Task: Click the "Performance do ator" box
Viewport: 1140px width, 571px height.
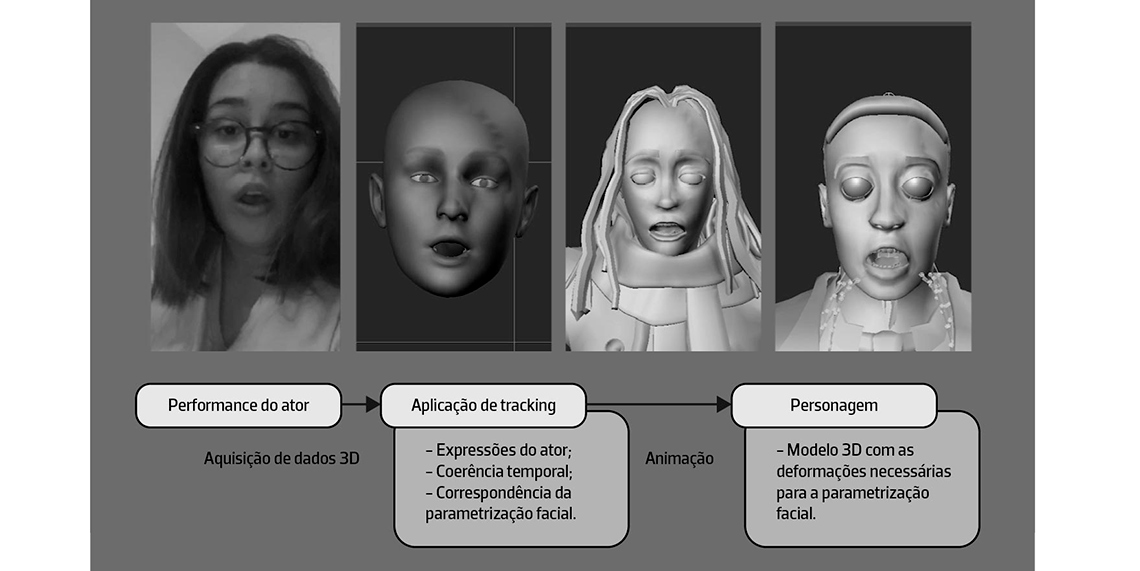Action: click(238, 406)
